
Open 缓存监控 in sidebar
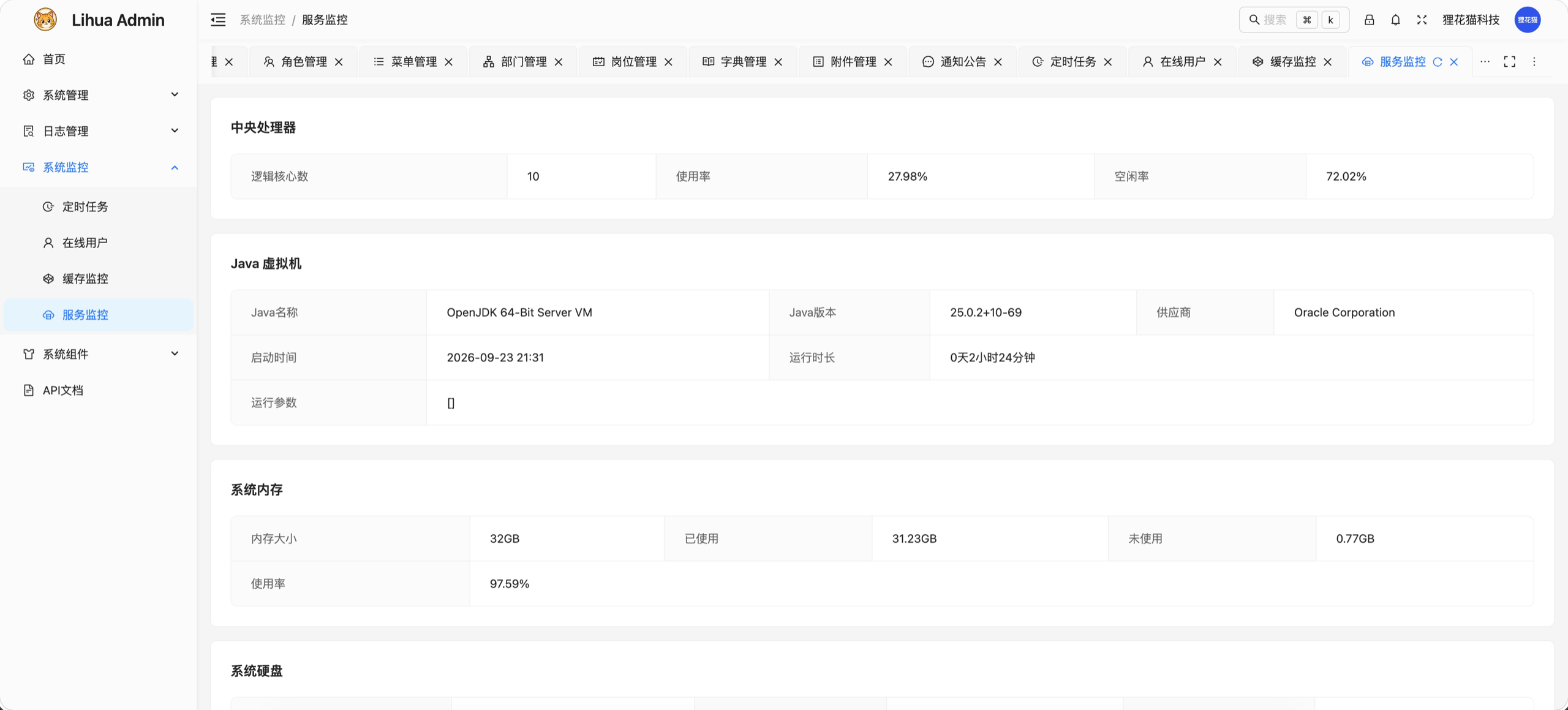[98, 279]
